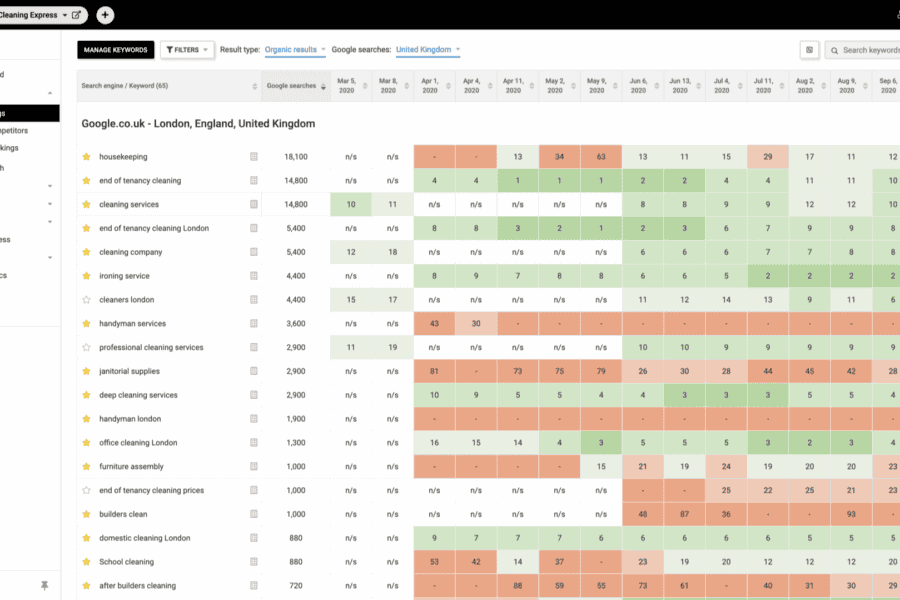This screenshot has width=900, height=600.
Task: Unstar the housekeeping keyword
Action: [86, 157]
